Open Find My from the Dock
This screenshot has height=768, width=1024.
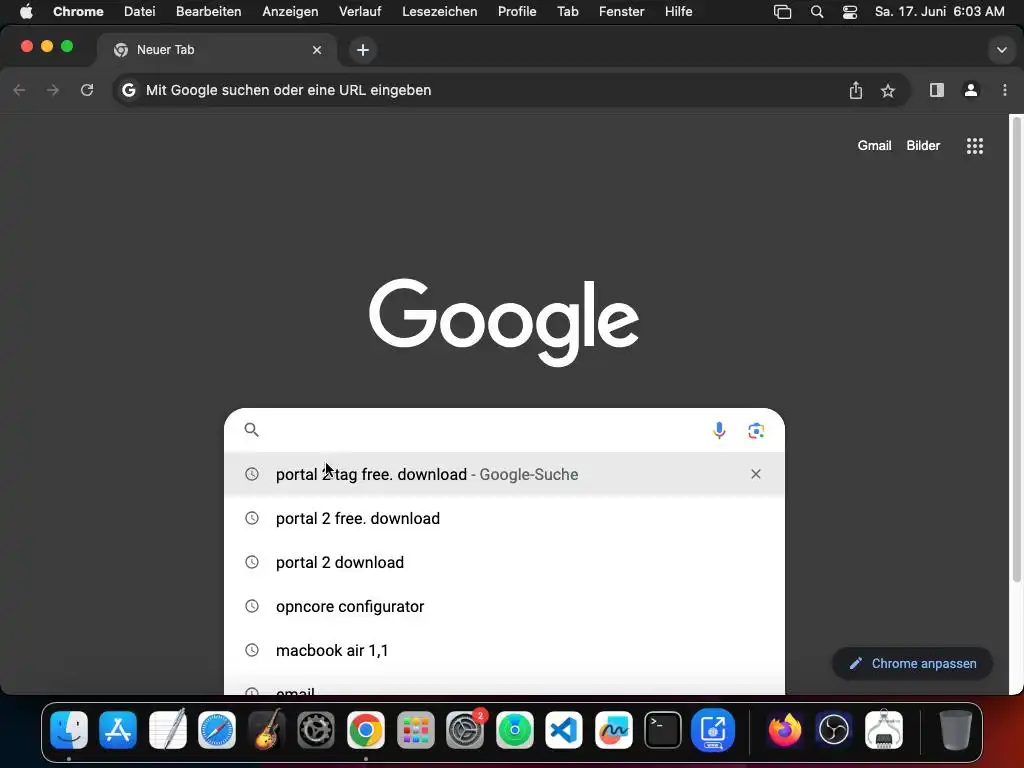[515, 729]
